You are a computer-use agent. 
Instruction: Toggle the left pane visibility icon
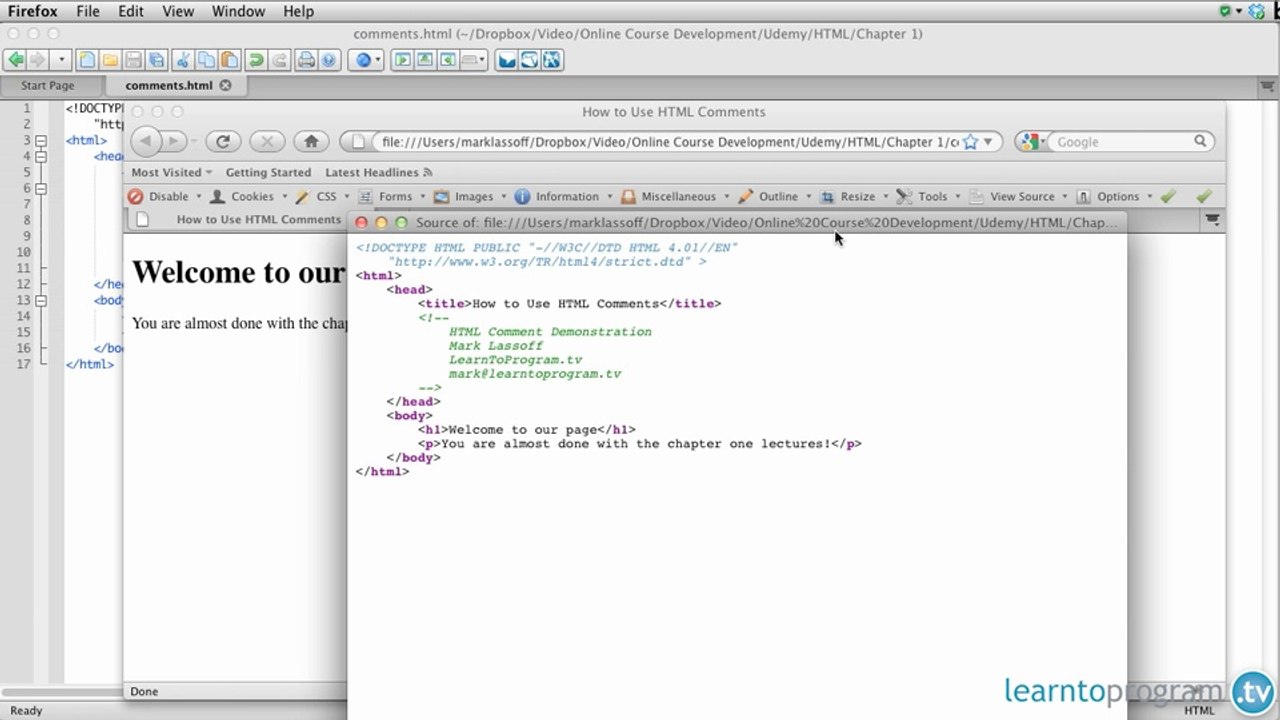[x=402, y=60]
